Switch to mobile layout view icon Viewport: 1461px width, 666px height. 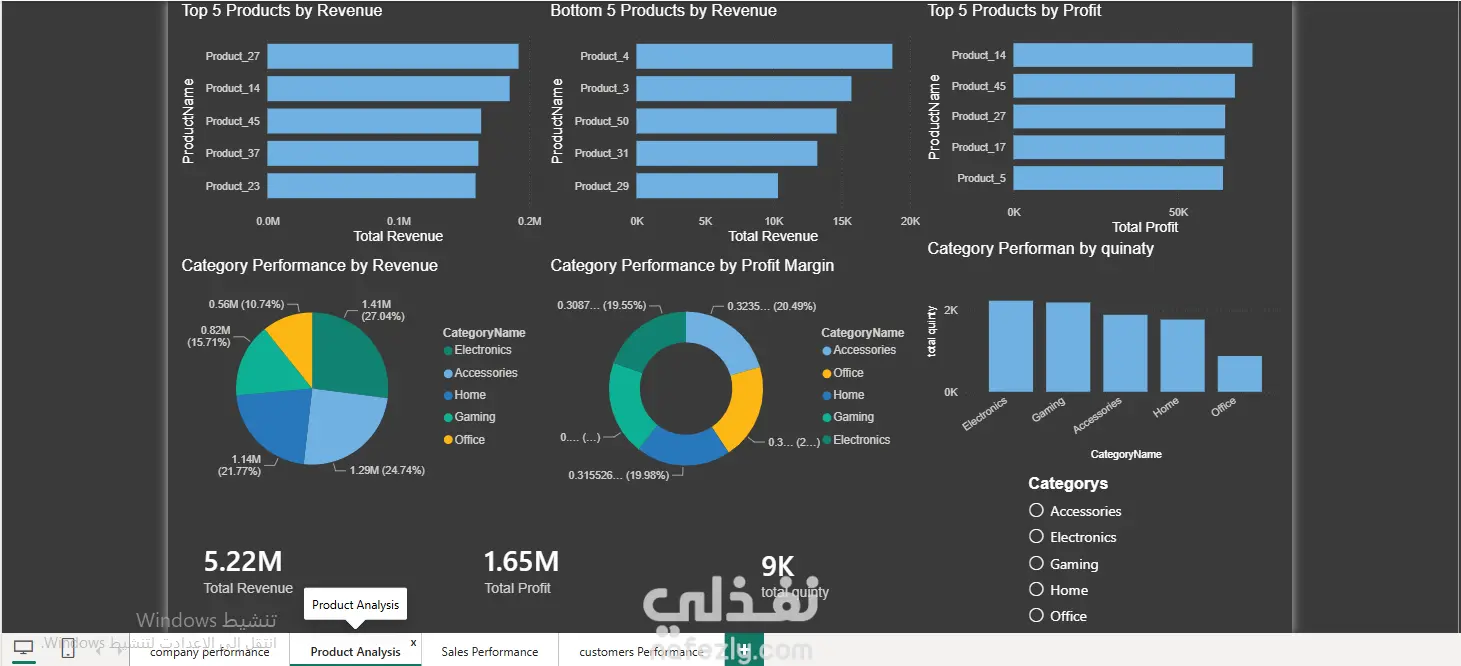pyautogui.click(x=67, y=648)
